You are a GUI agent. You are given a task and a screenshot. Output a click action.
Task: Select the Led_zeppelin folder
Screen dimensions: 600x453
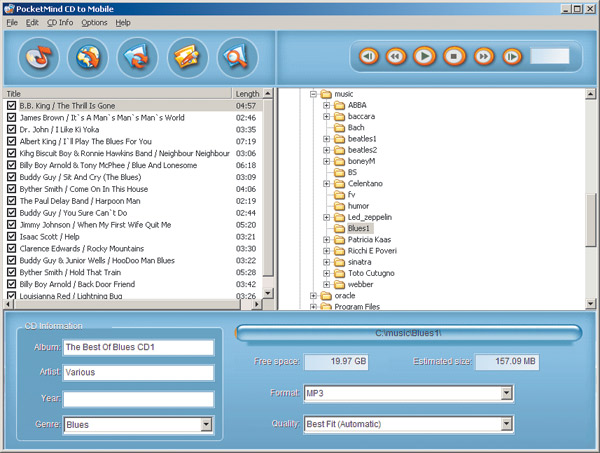click(369, 217)
